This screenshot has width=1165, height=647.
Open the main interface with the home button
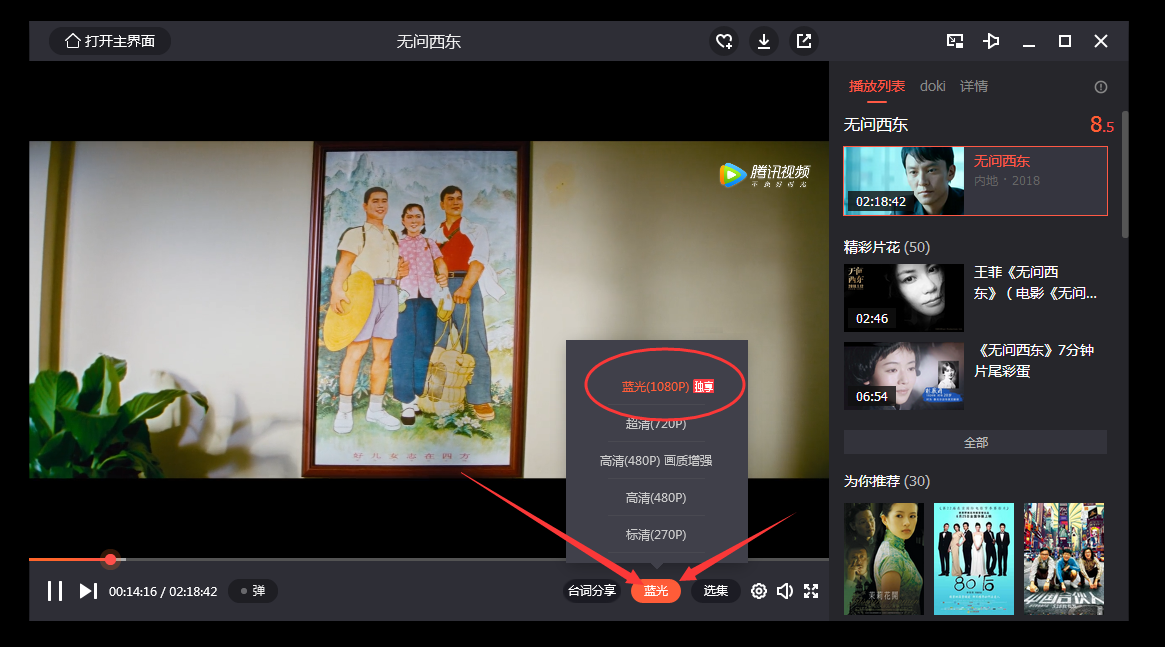coord(110,41)
